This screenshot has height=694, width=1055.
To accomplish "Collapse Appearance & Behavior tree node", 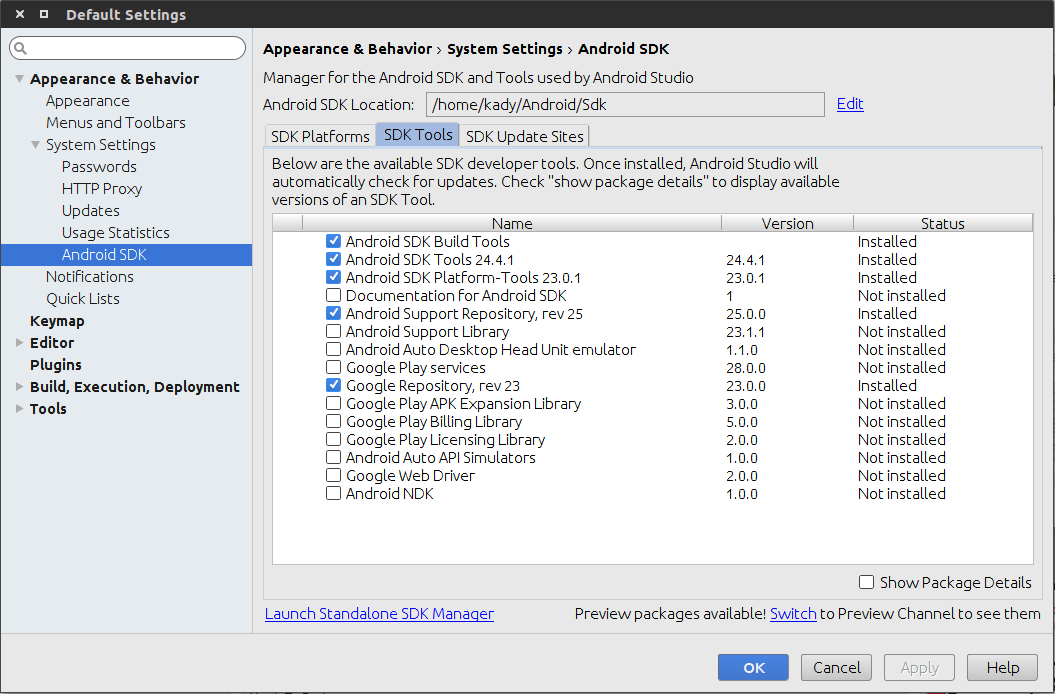I will (20, 79).
